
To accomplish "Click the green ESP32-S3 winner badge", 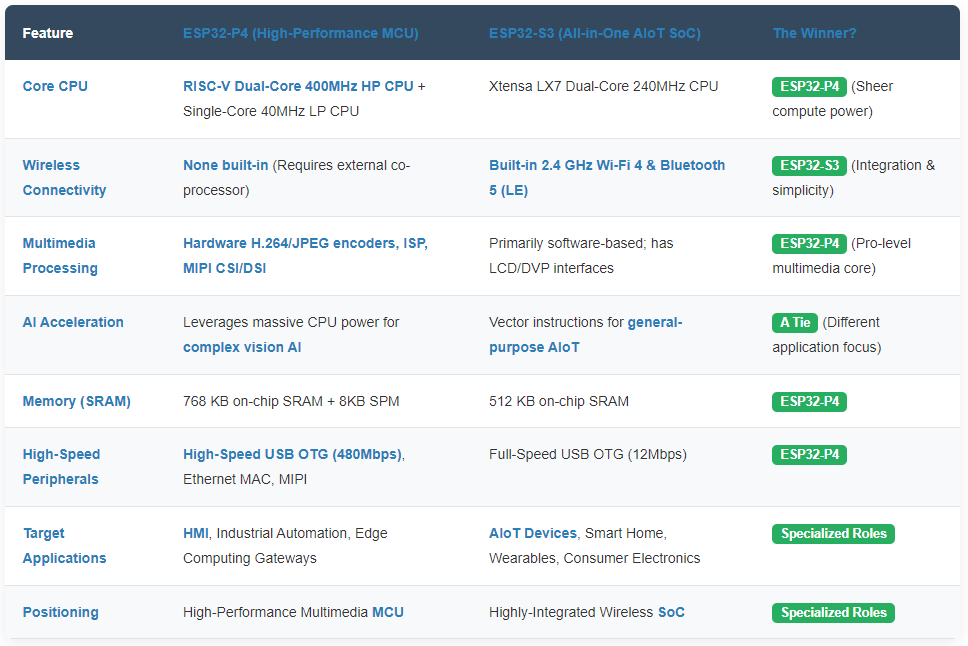I will 809,165.
